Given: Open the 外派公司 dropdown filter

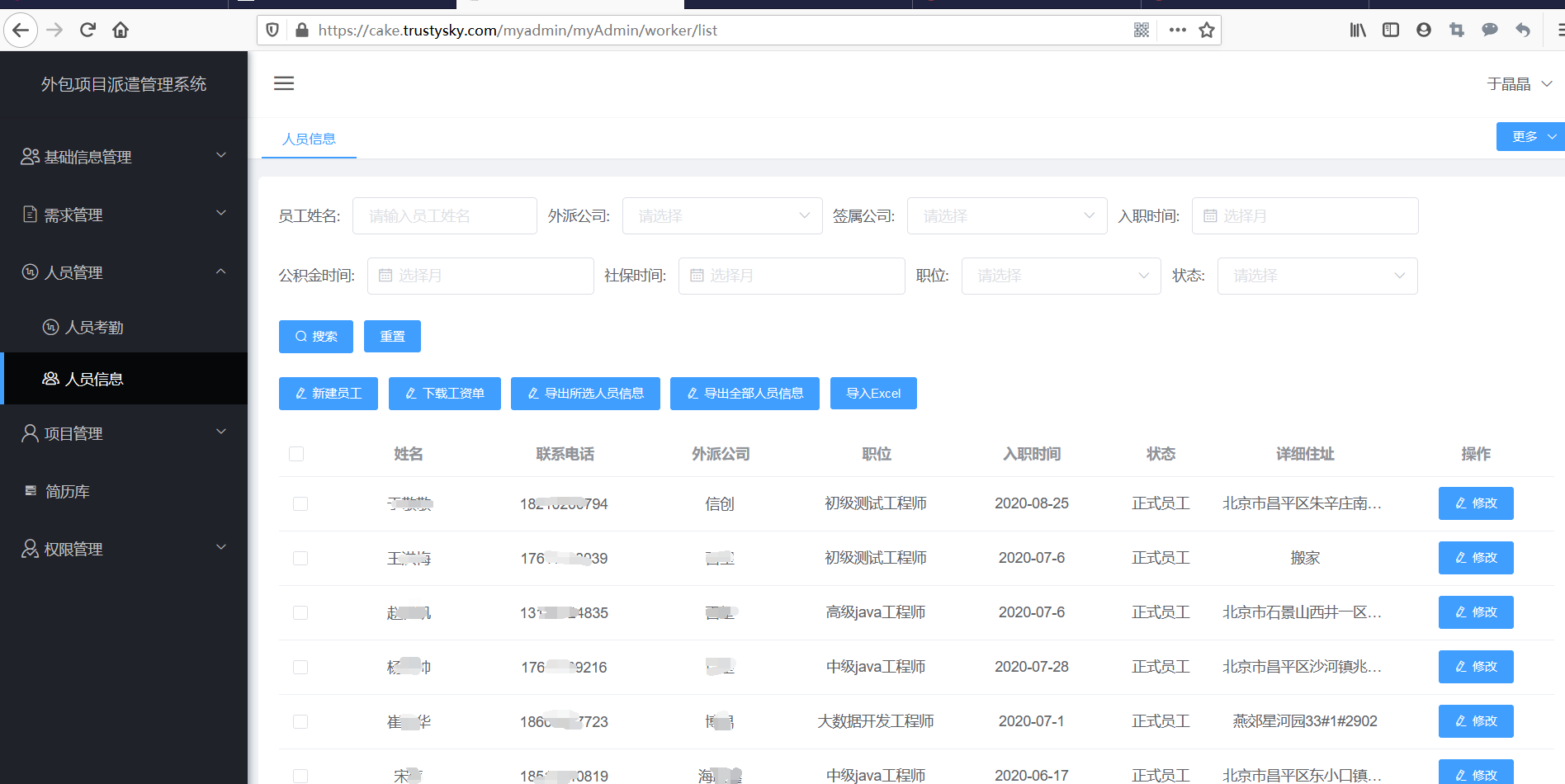Looking at the screenshot, I should 722,216.
